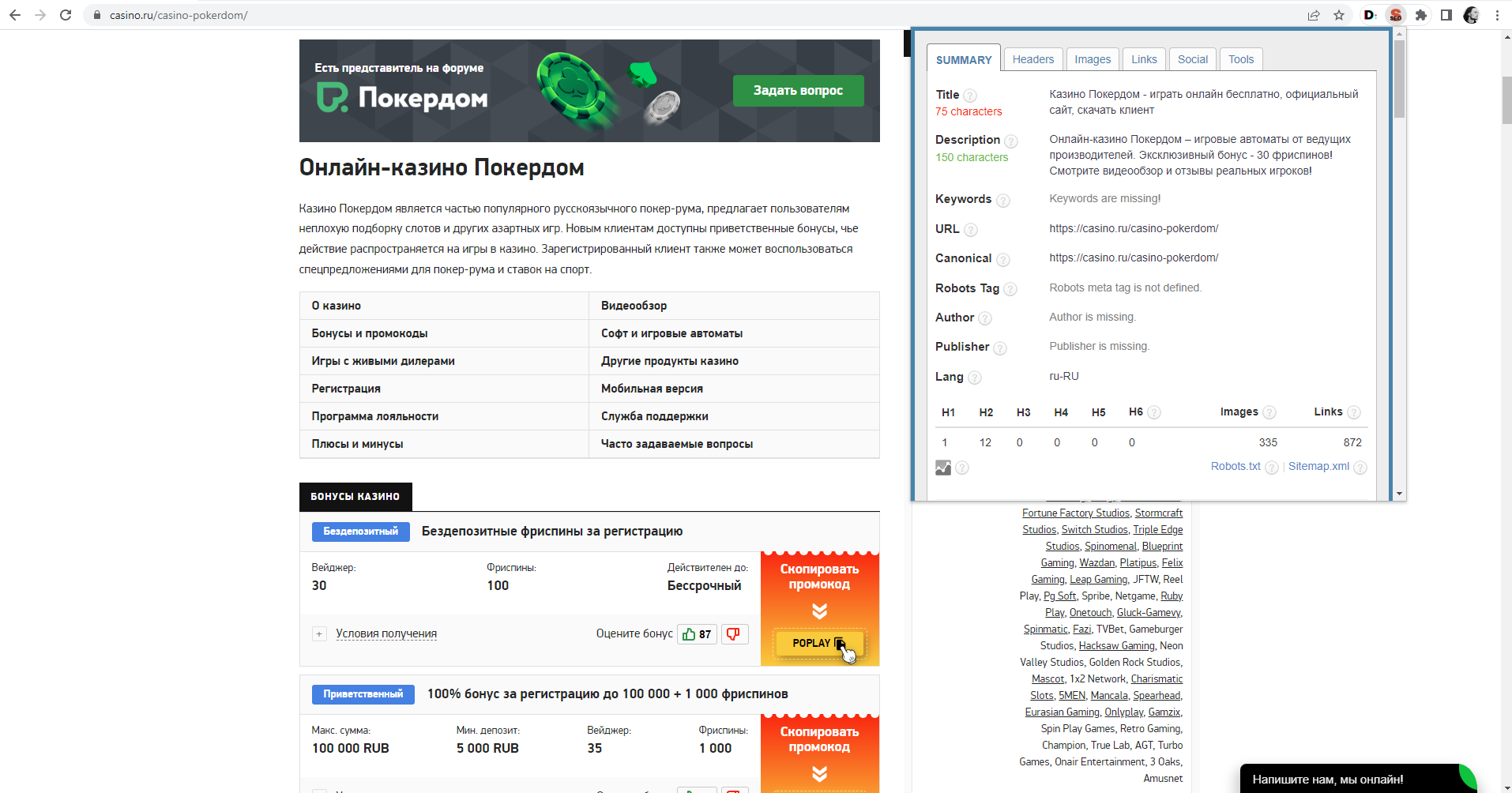The height and width of the screenshot is (793, 1512).
Task: Open the Напишите нам, мы онлайн chat widget
Action: coord(1357,779)
